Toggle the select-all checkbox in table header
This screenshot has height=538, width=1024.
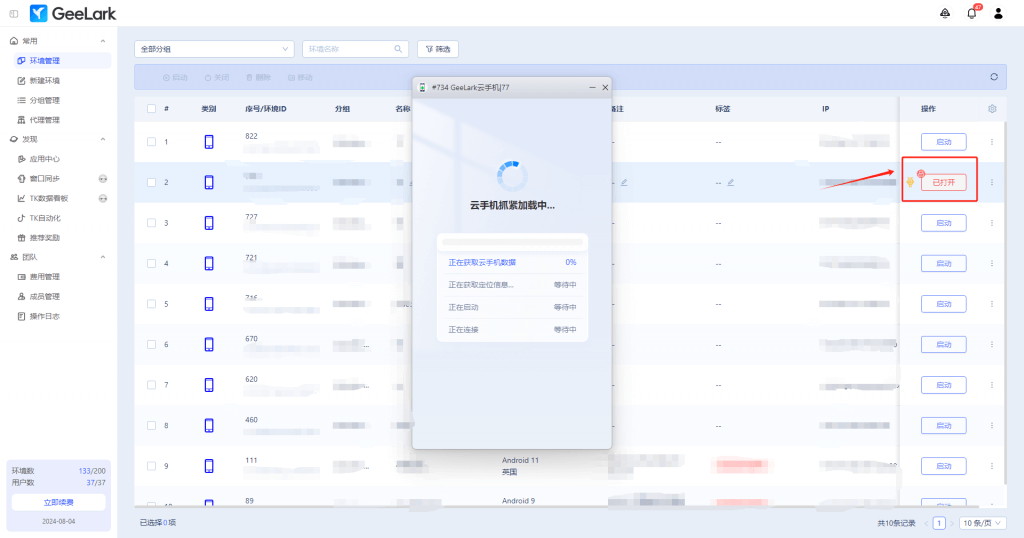tap(151, 109)
